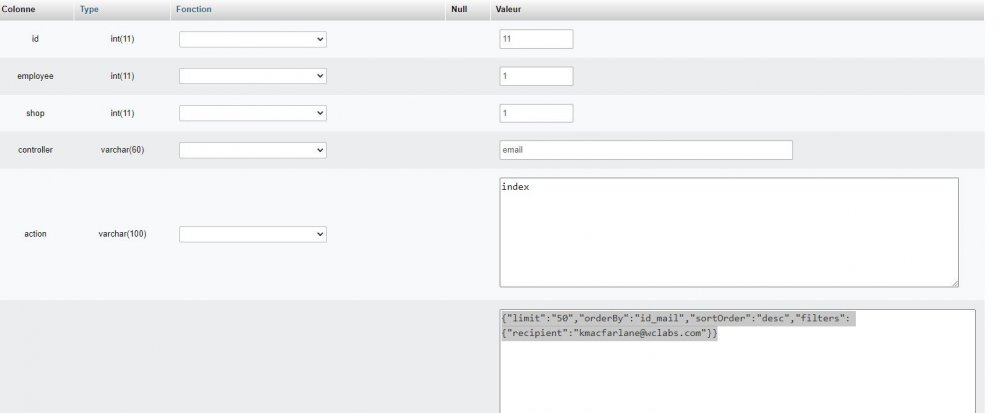Viewport: 1000px width, 413px height.
Task: Click int(11) type in id row
Action: (122, 39)
